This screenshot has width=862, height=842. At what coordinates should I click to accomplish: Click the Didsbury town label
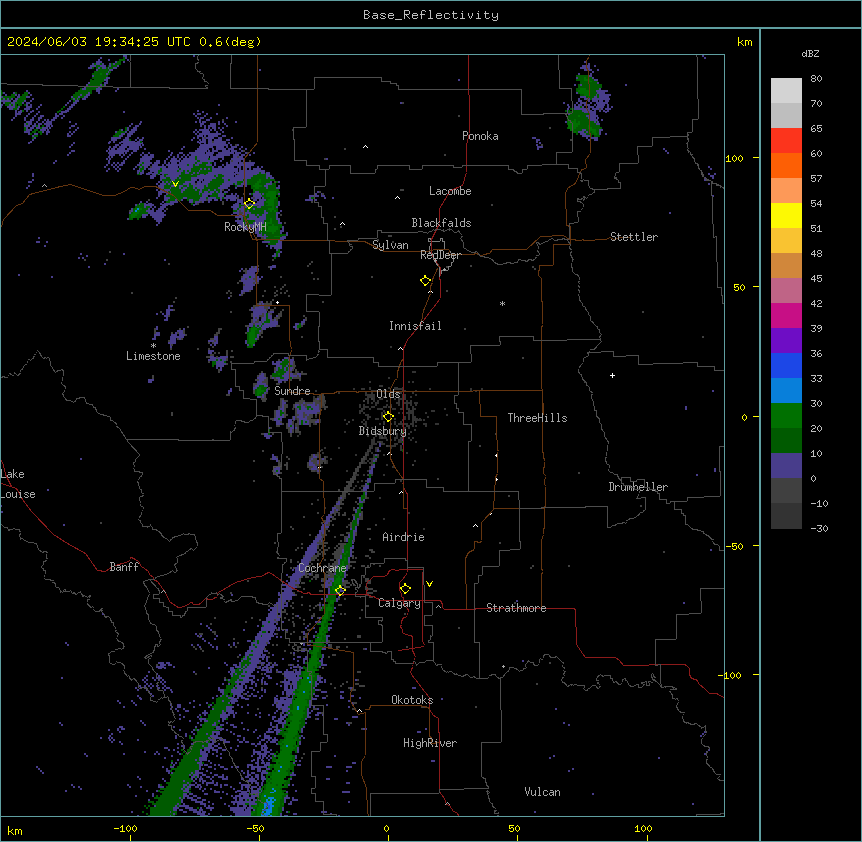pyautogui.click(x=383, y=431)
